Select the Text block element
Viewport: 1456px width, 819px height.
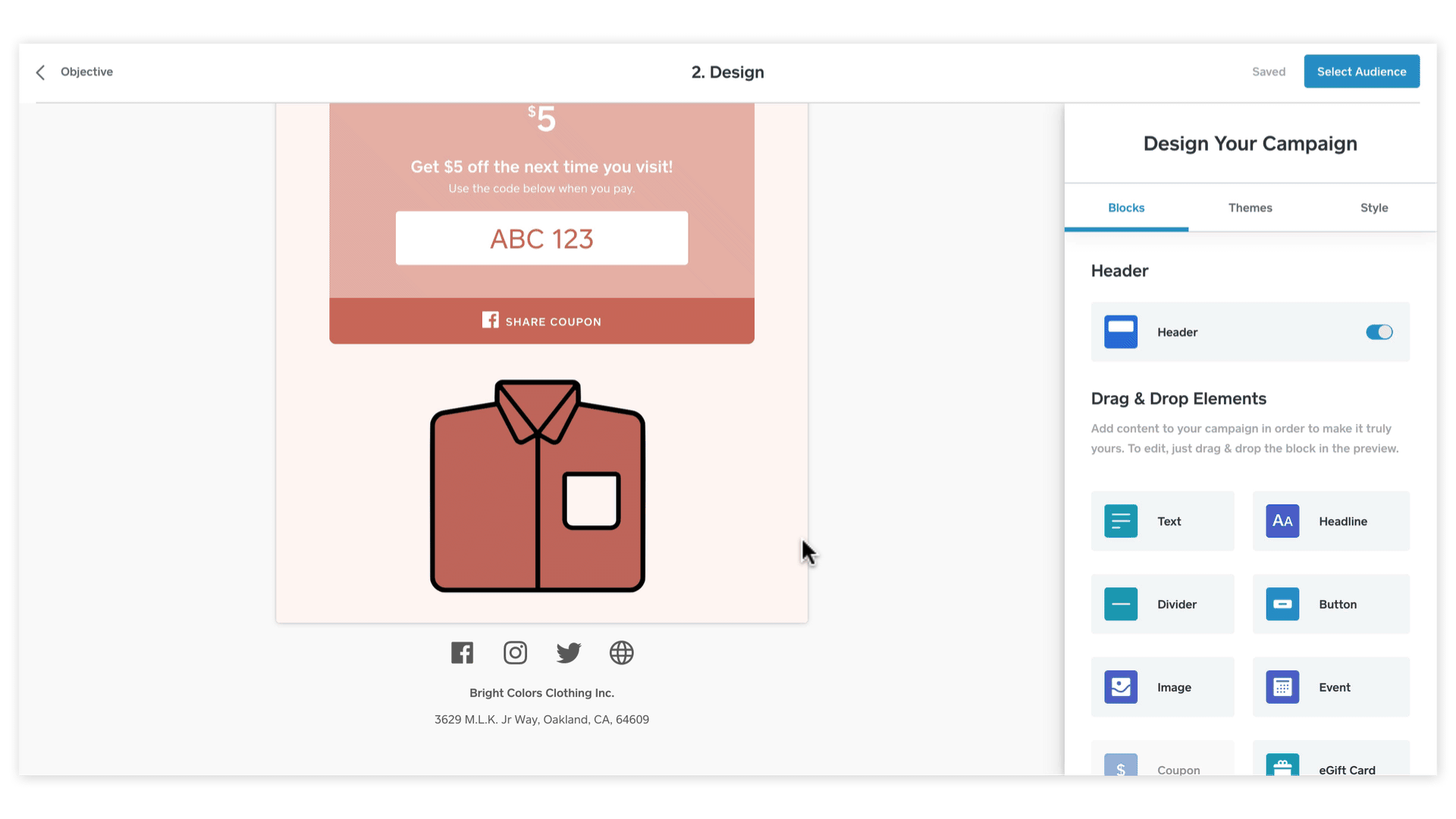1162,521
